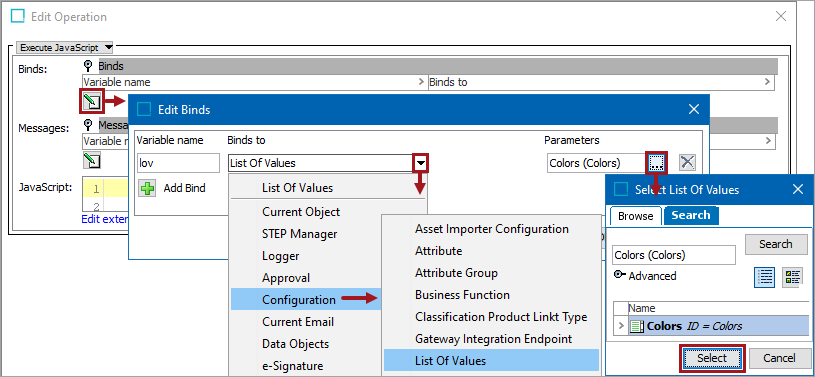Screen dimensions: 815x377
Task: Switch to the Search tab
Action: pos(691,215)
